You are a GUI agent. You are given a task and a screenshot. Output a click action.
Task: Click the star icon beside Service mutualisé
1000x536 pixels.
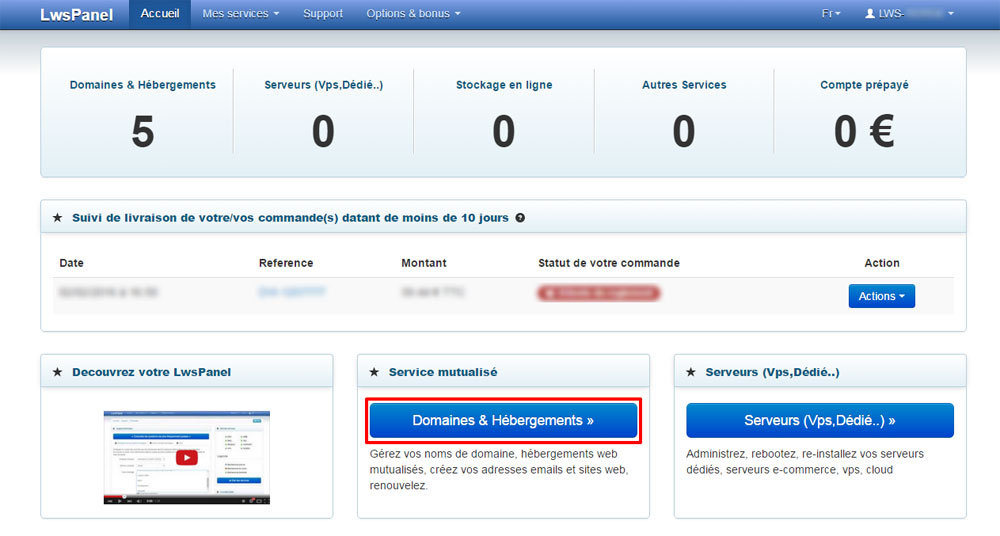[x=374, y=372]
